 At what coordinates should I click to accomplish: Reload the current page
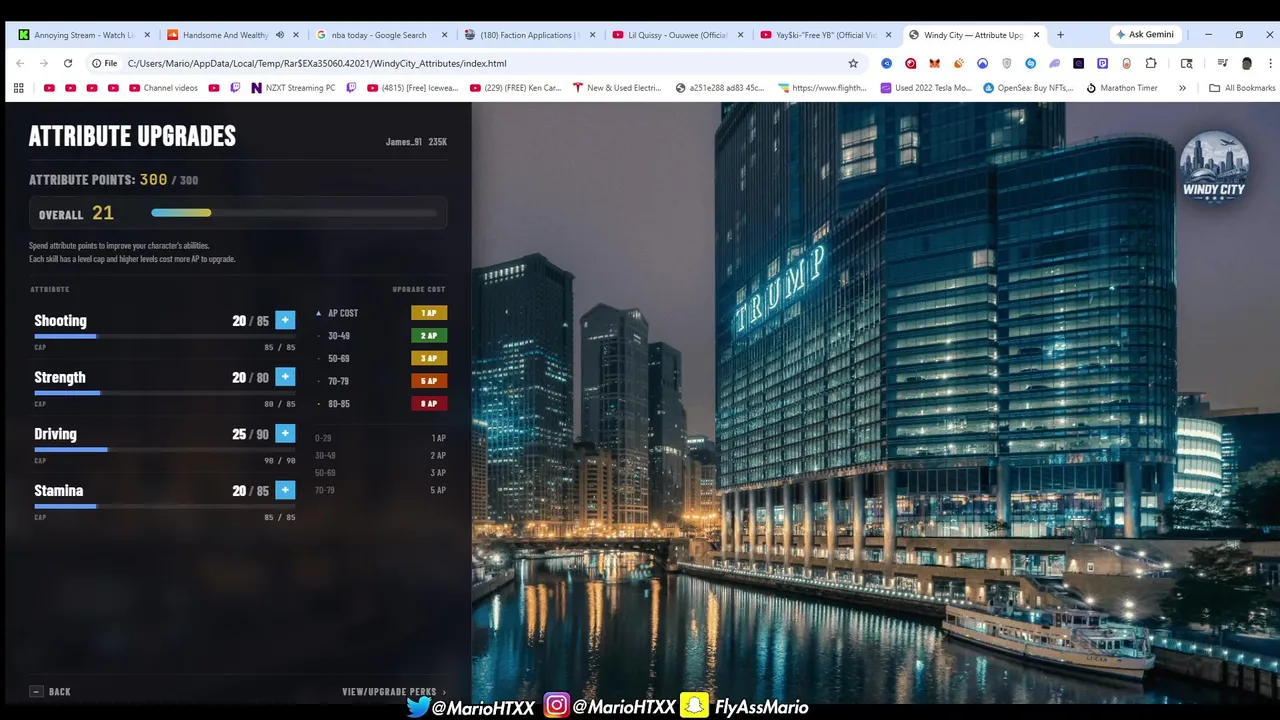click(68, 63)
